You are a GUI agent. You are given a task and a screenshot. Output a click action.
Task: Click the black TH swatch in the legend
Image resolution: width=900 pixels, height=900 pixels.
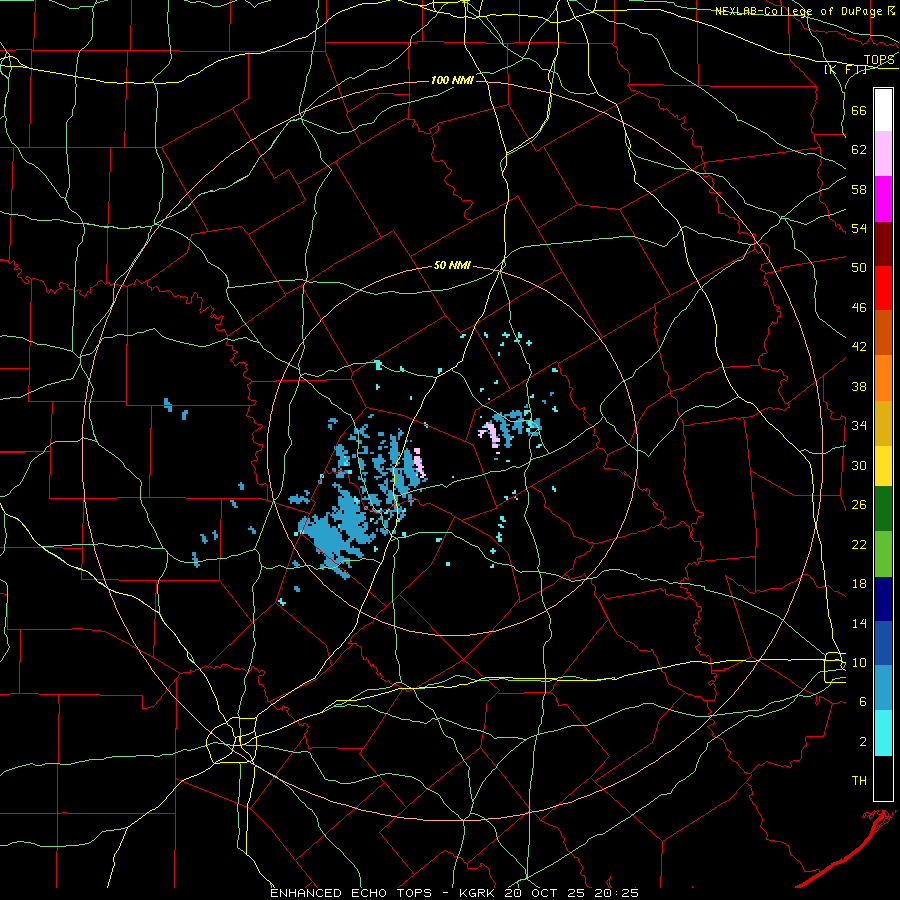(883, 778)
